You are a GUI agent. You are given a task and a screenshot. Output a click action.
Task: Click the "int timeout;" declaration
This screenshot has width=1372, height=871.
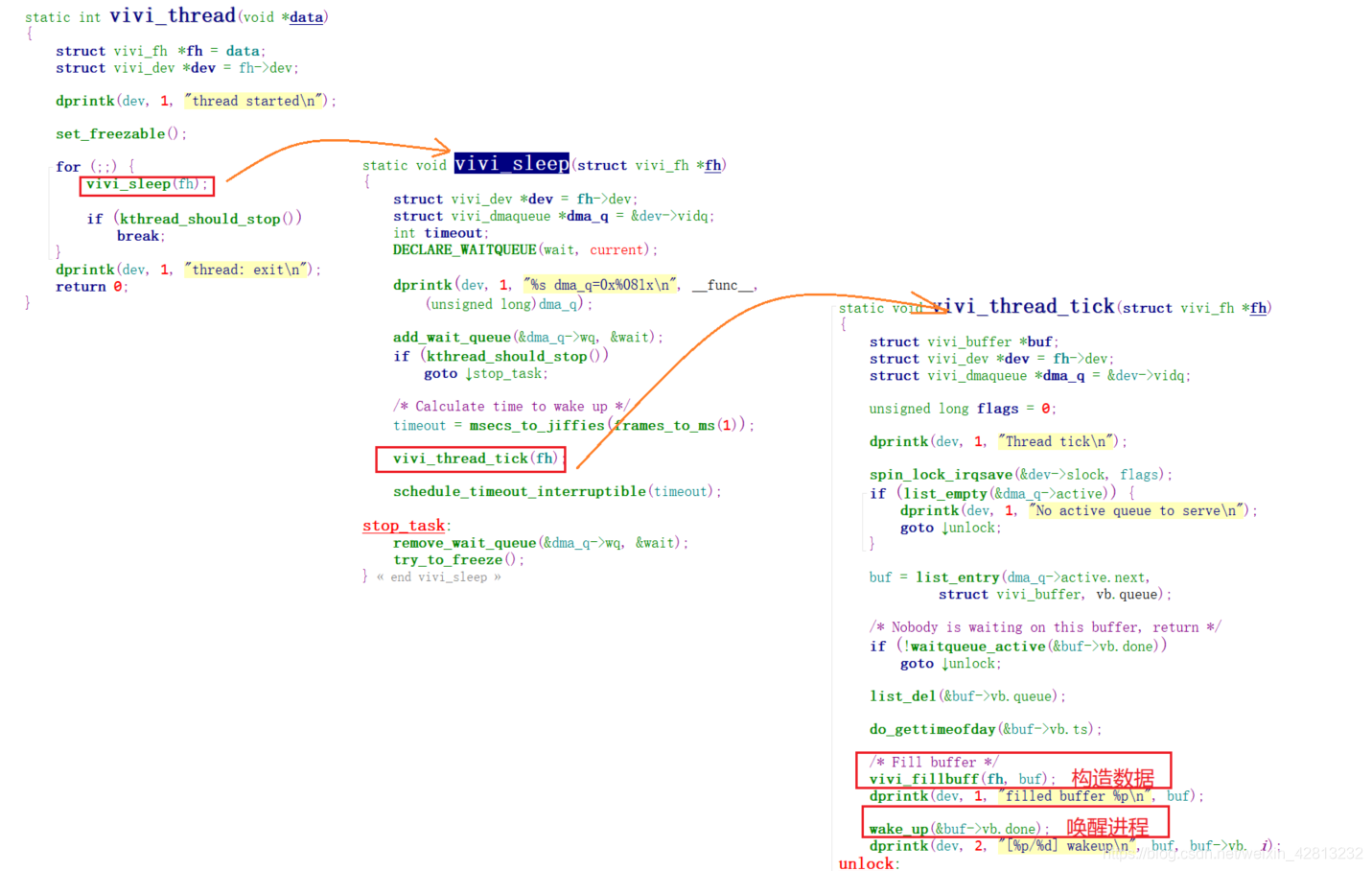(x=441, y=233)
